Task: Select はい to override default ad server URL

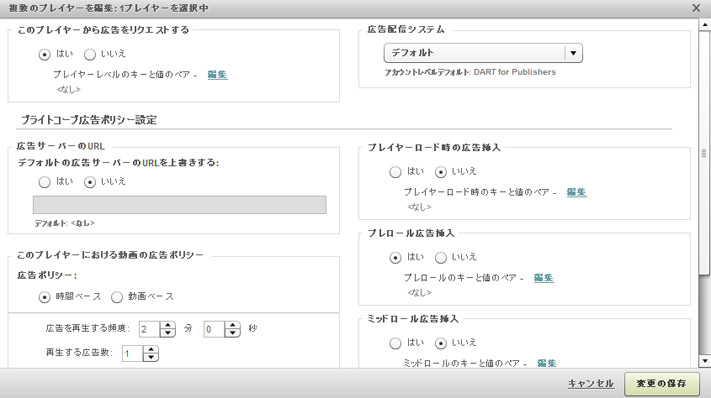Action: click(x=44, y=182)
